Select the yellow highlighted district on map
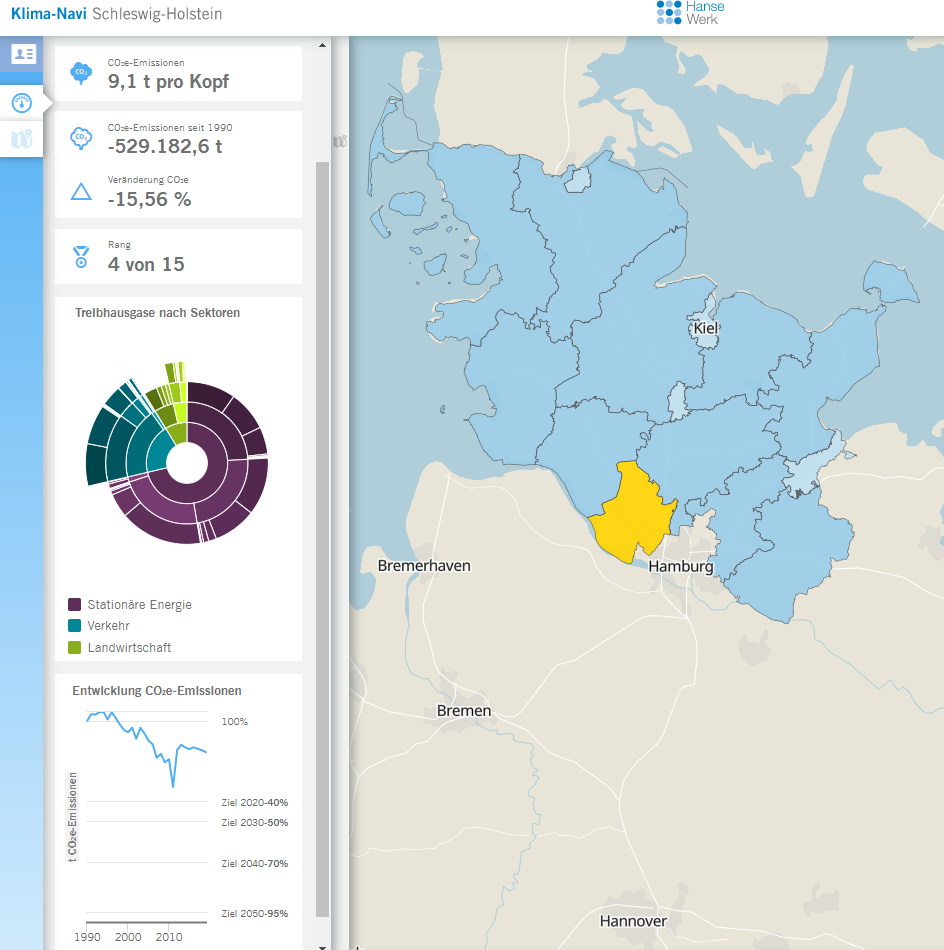 point(632,510)
